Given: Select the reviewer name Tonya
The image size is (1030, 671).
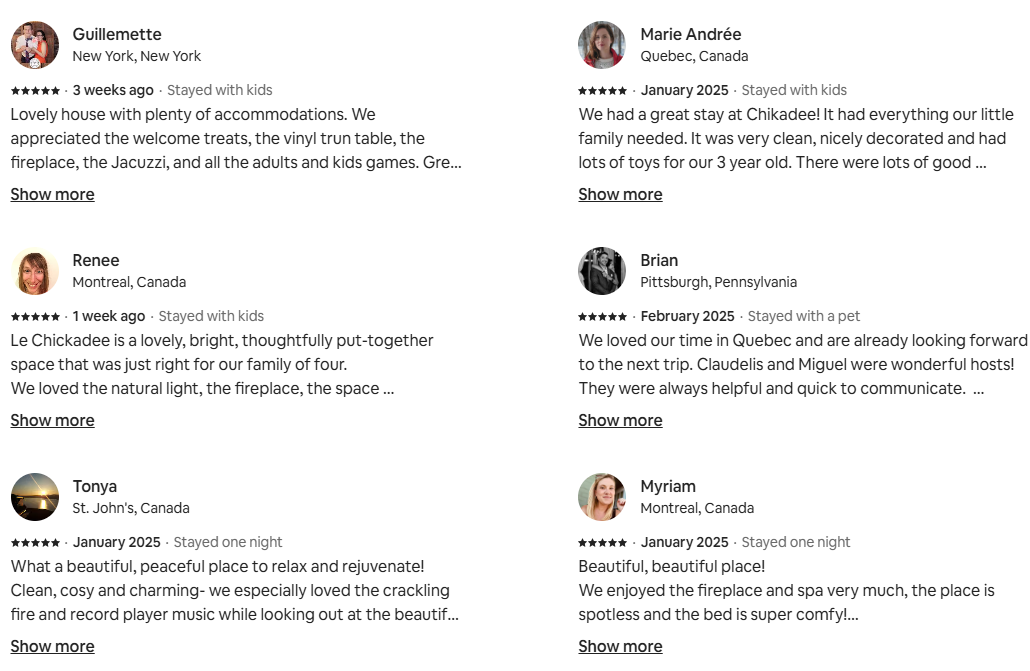Looking at the screenshot, I should coord(95,486).
